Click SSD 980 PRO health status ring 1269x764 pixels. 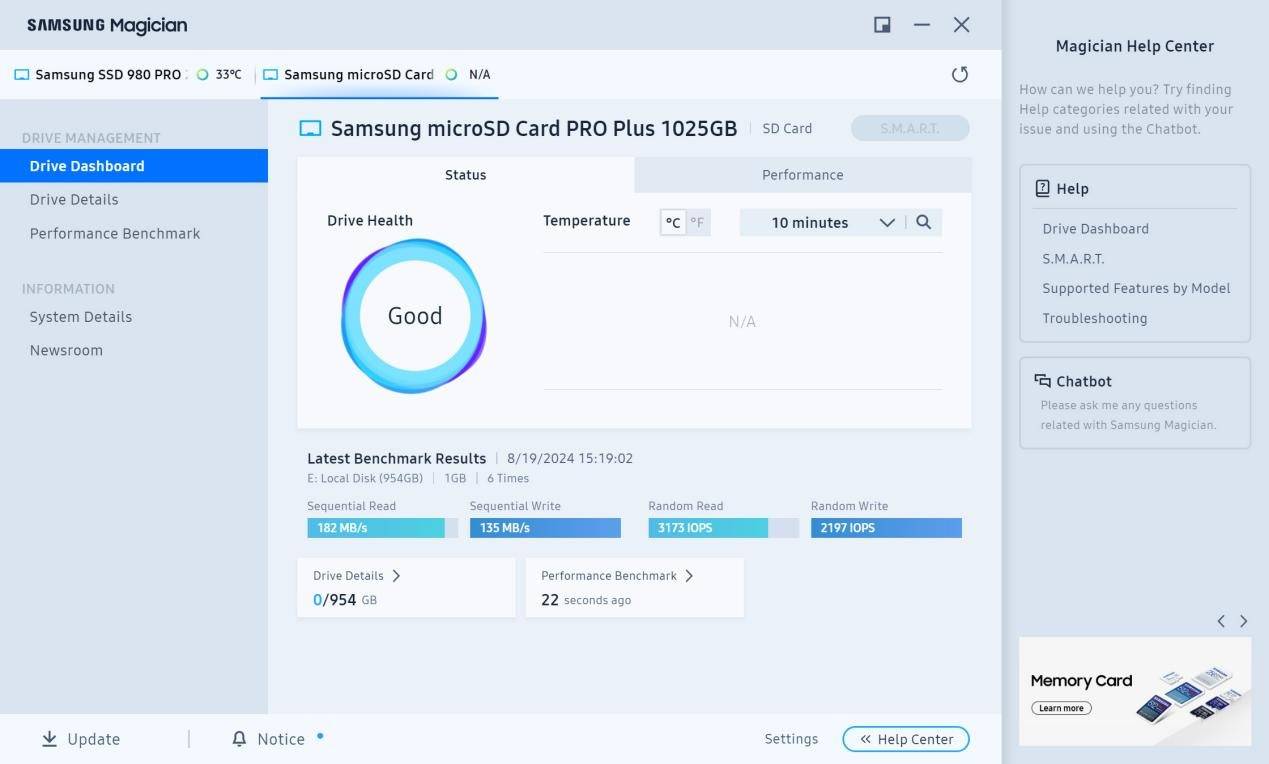point(202,75)
